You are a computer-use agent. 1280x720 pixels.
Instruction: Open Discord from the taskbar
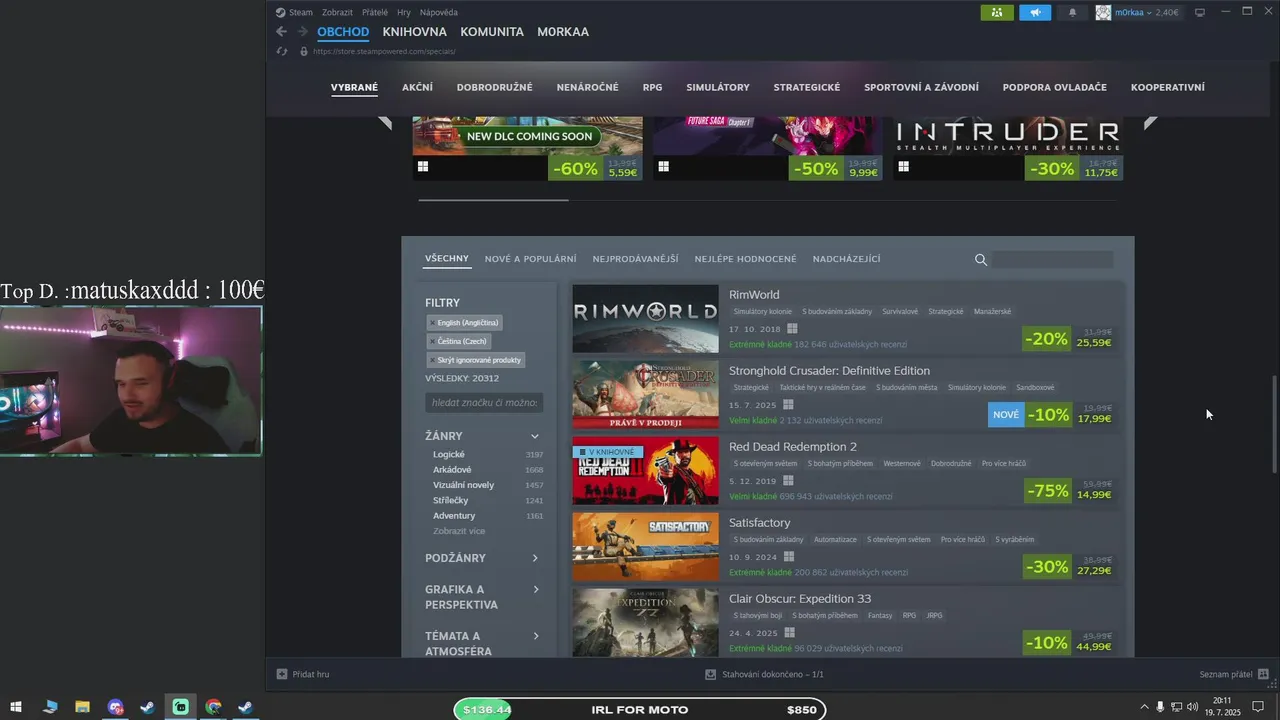click(x=116, y=707)
